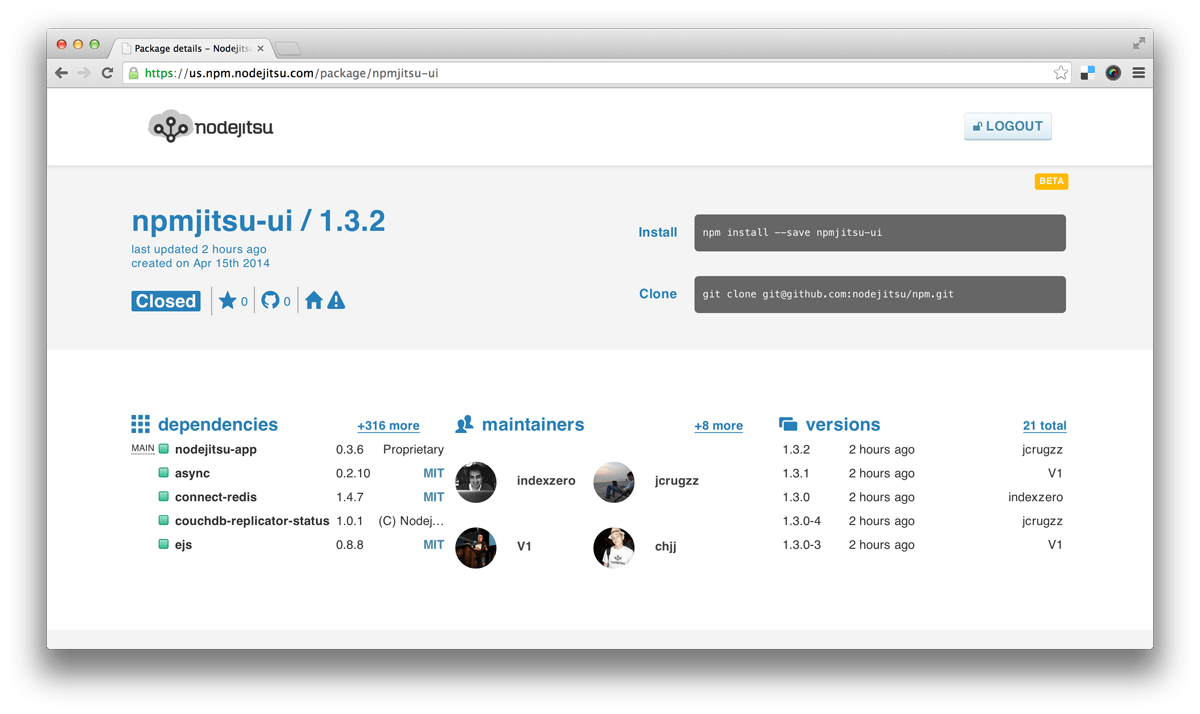Select version 1.3.2 in versions list

[x=796, y=450]
